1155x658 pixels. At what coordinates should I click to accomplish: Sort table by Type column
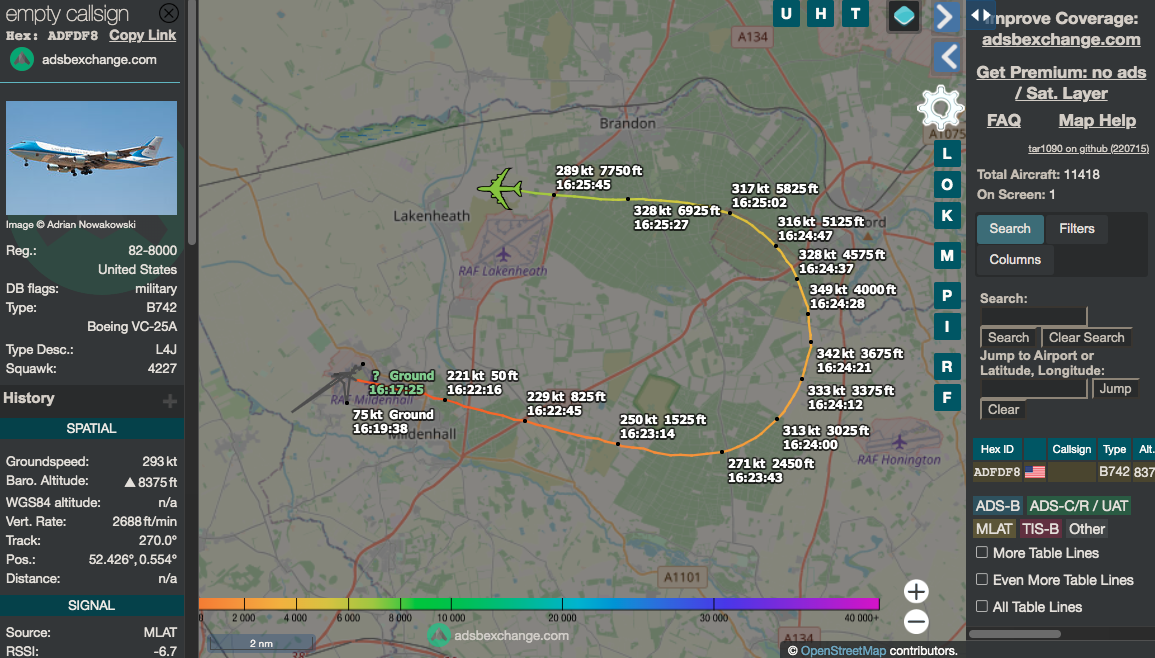click(1114, 449)
